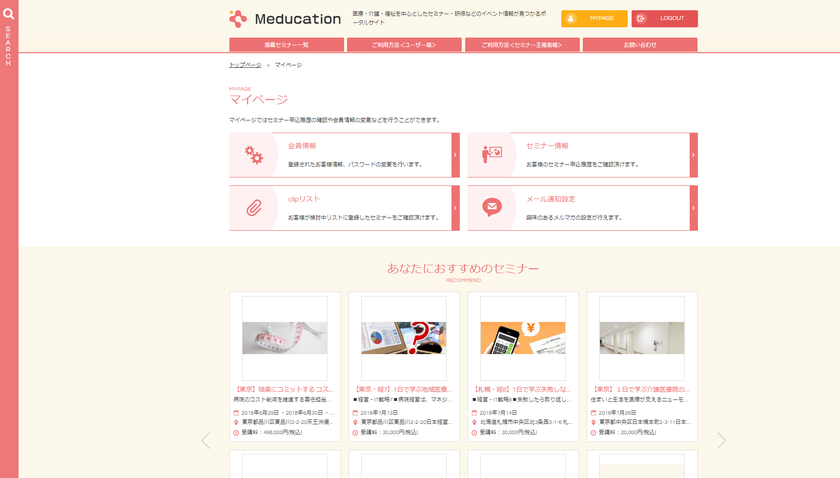Image resolution: width=840 pixels, height=478 pixels.
Task: Open the 掲載セミナー一覧 menu item
Action: tap(286, 45)
